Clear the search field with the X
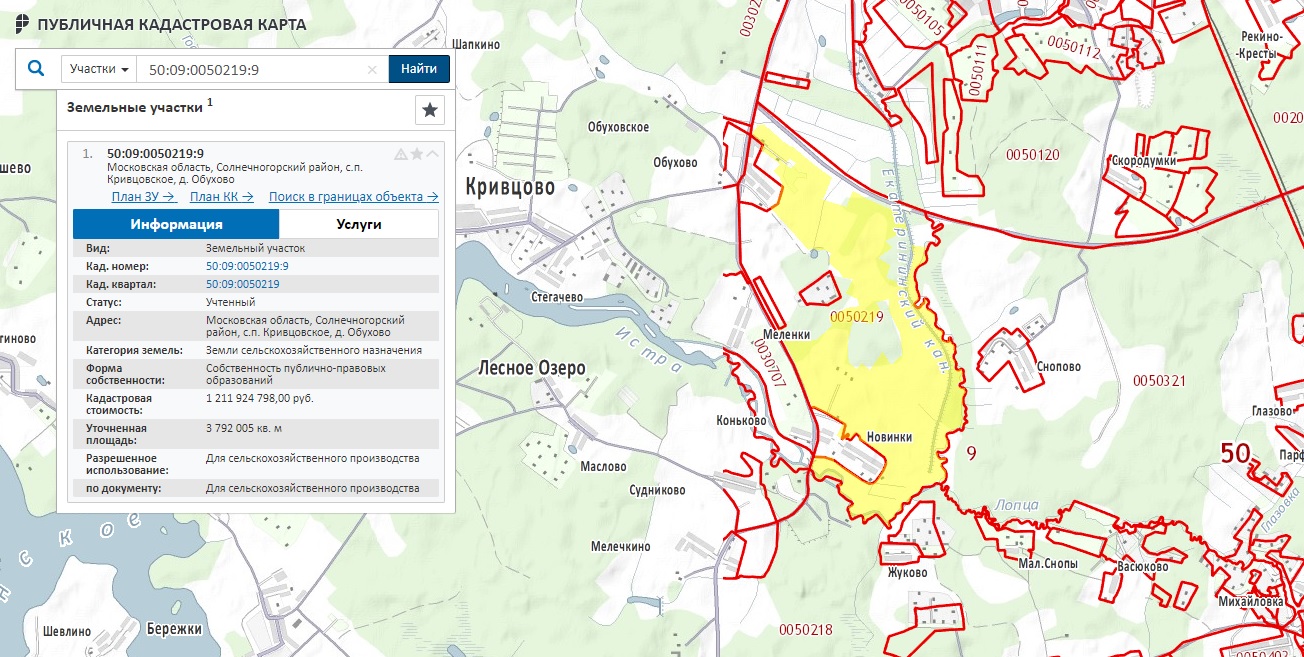1304x657 pixels. click(372, 70)
